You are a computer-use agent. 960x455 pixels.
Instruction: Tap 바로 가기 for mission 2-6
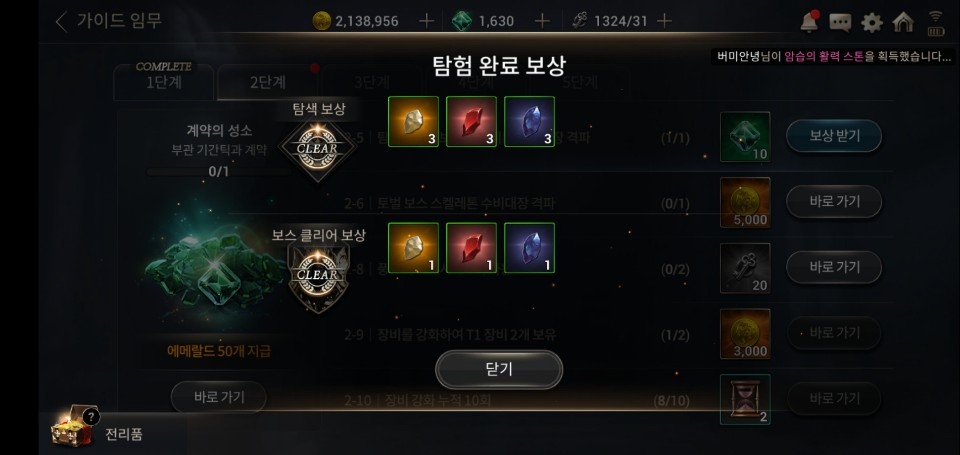click(834, 201)
